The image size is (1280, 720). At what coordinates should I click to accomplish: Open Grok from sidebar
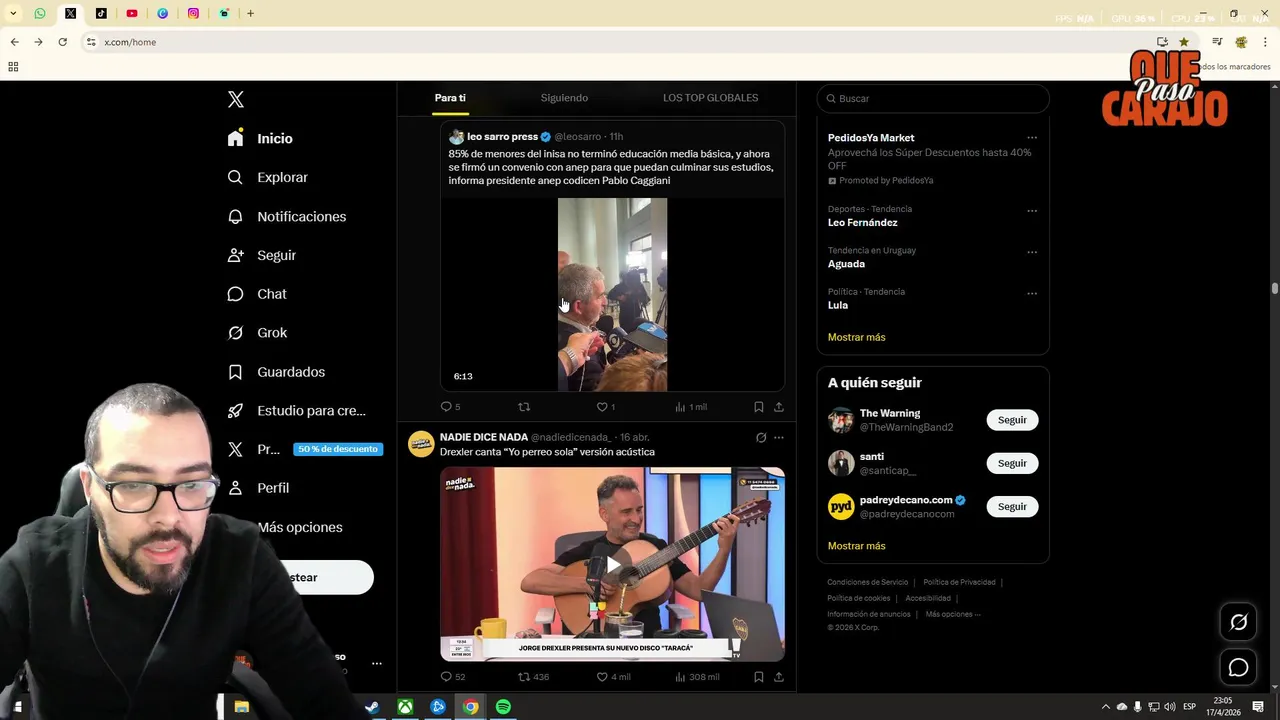(x=256, y=333)
